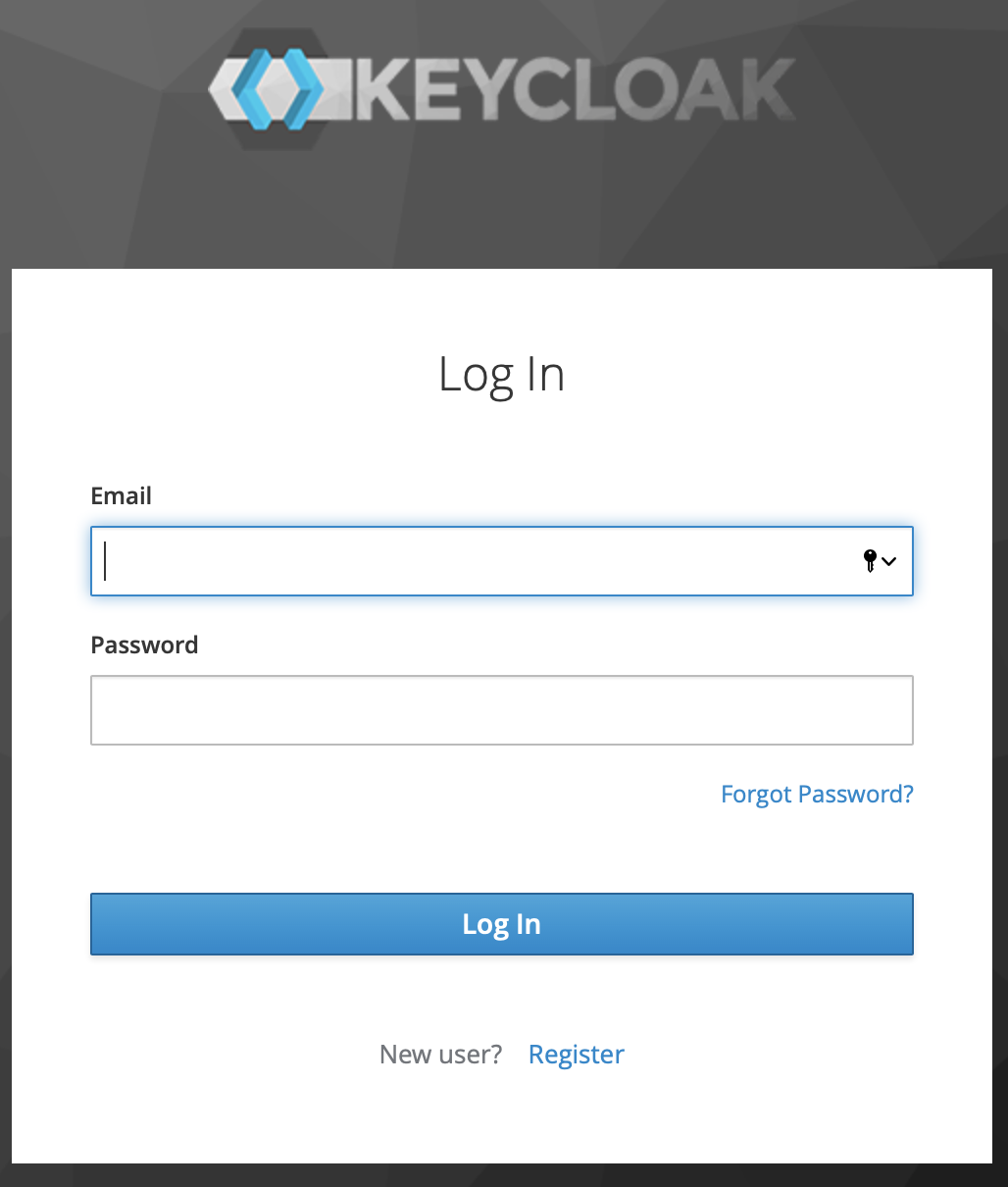Click the blank space between Forgot Password and Log In button
Image resolution: width=1008 pixels, height=1187 pixels.
point(502,852)
